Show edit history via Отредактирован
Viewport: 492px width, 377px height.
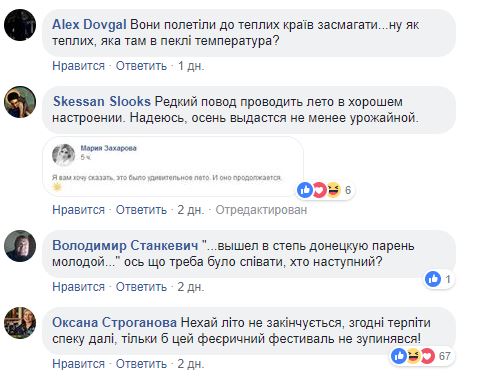tap(261, 210)
